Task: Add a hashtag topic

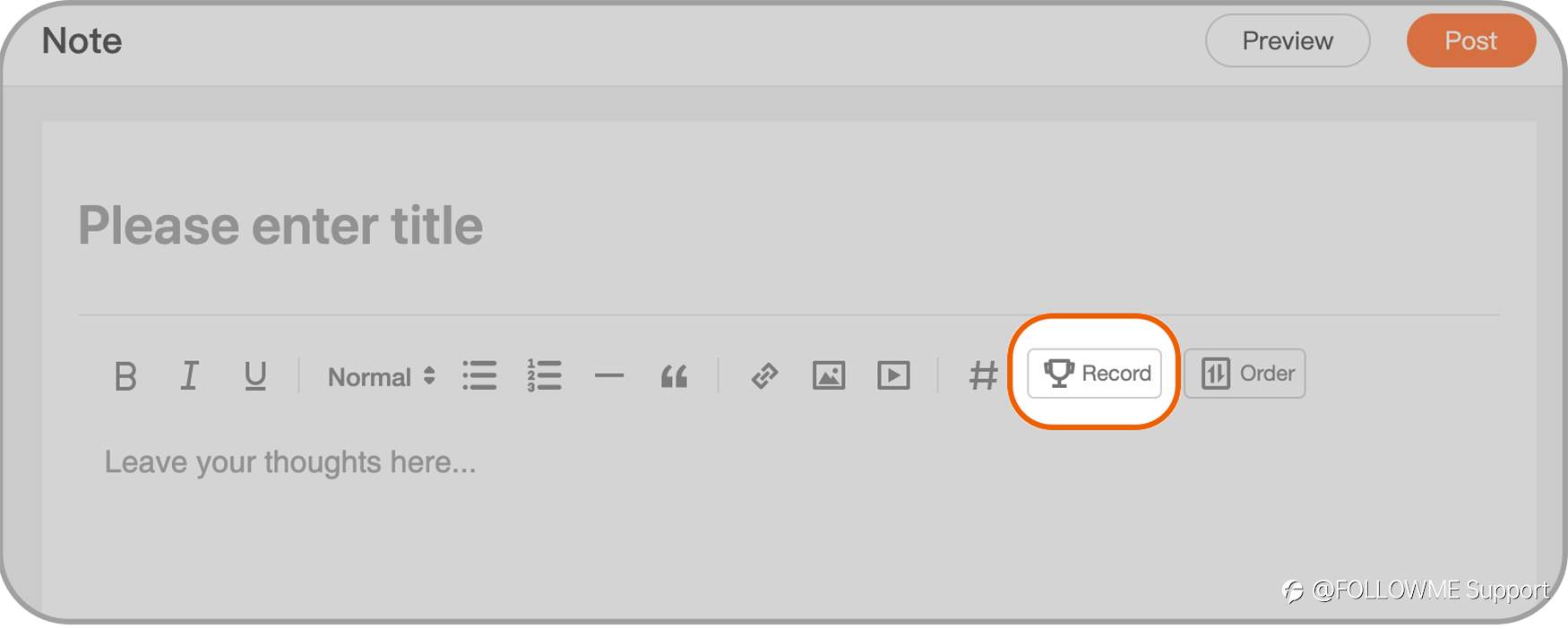Action: pos(983,375)
